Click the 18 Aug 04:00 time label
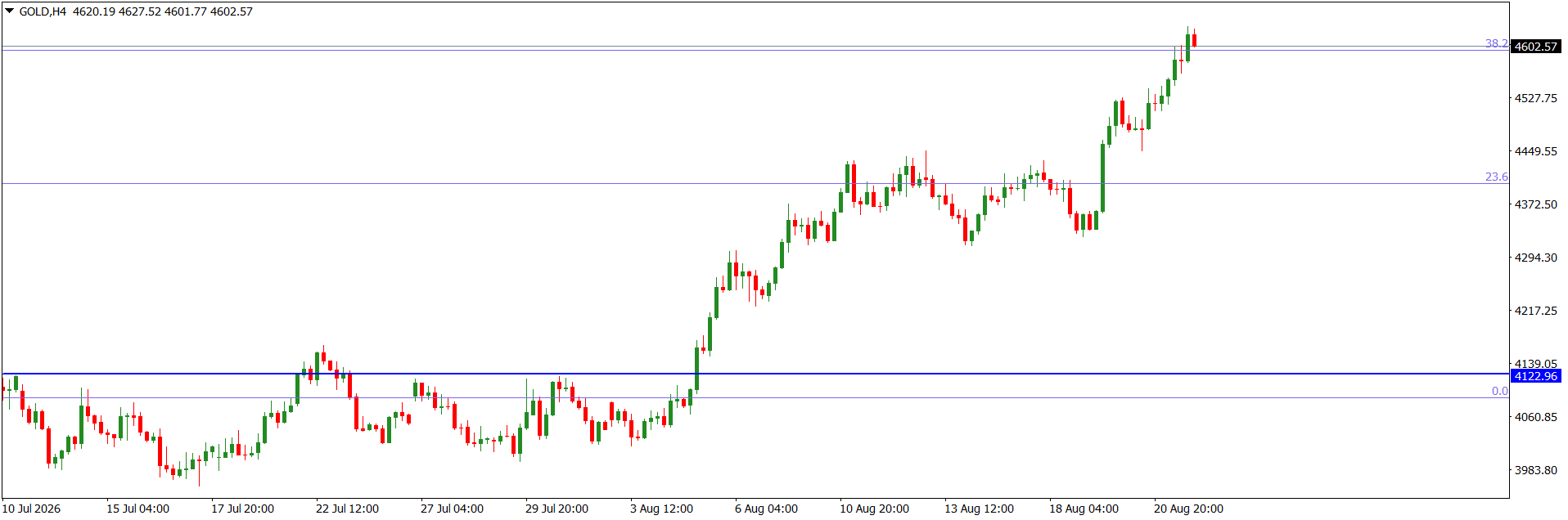 coord(1084,509)
